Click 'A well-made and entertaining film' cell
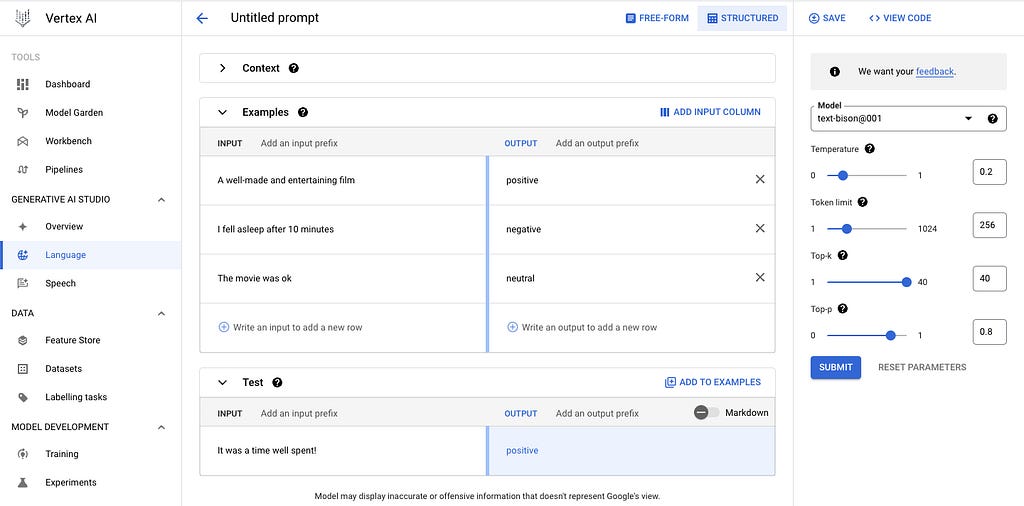The image size is (1024, 506). tap(343, 180)
